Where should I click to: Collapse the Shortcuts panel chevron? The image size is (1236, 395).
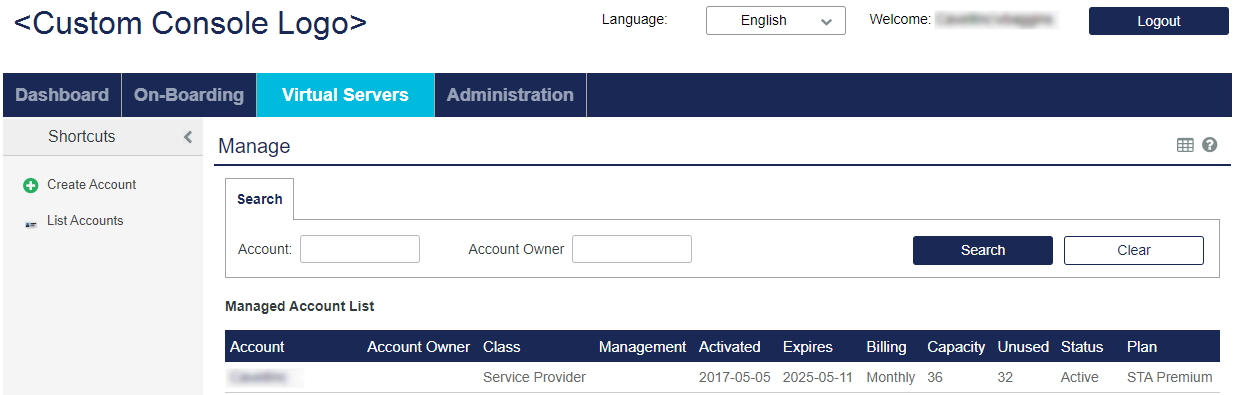pyautogui.click(x=187, y=137)
